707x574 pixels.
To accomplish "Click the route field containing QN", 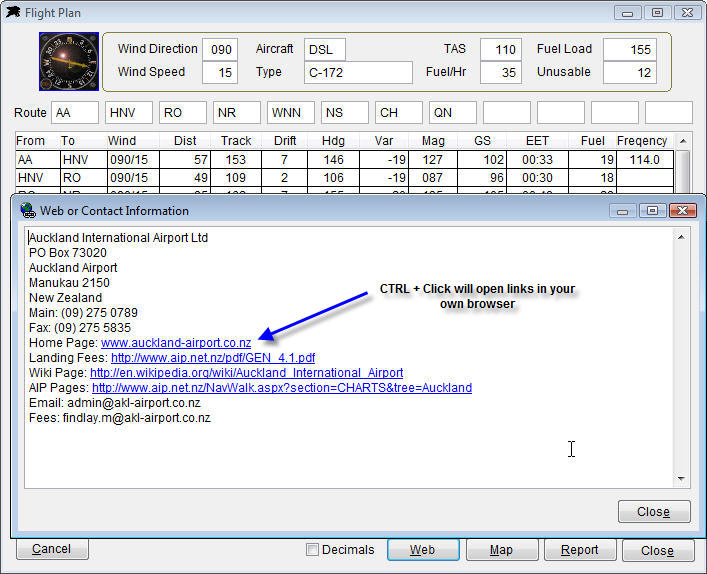I will point(453,112).
